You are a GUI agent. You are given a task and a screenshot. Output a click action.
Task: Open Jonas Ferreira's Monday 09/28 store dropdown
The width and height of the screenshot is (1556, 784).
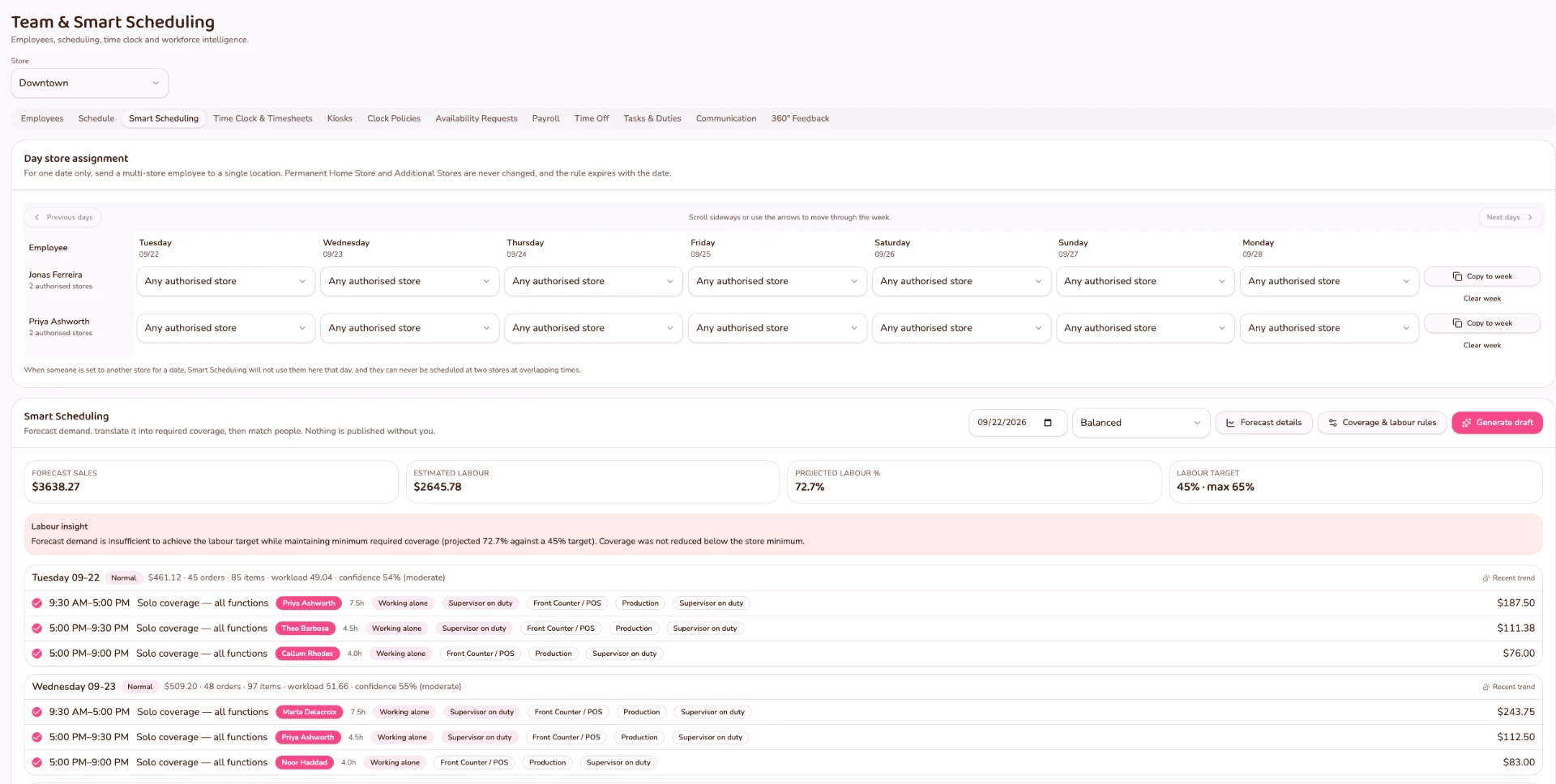click(x=1329, y=281)
